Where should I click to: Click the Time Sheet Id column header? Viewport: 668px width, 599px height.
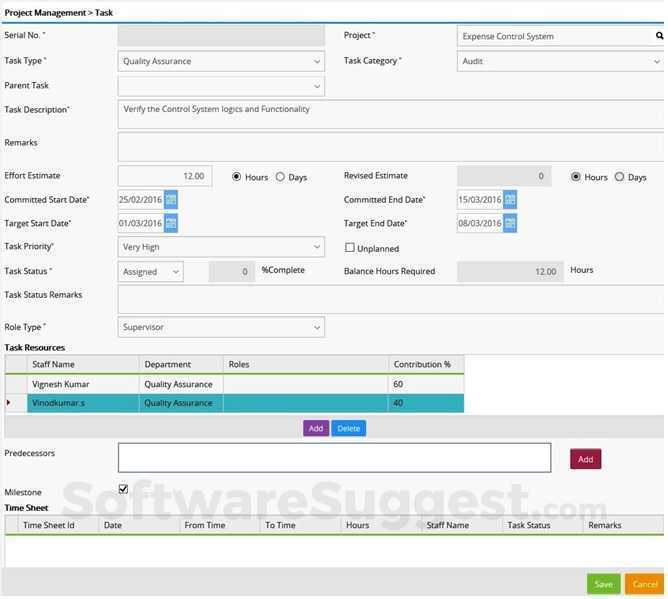click(x=58, y=525)
